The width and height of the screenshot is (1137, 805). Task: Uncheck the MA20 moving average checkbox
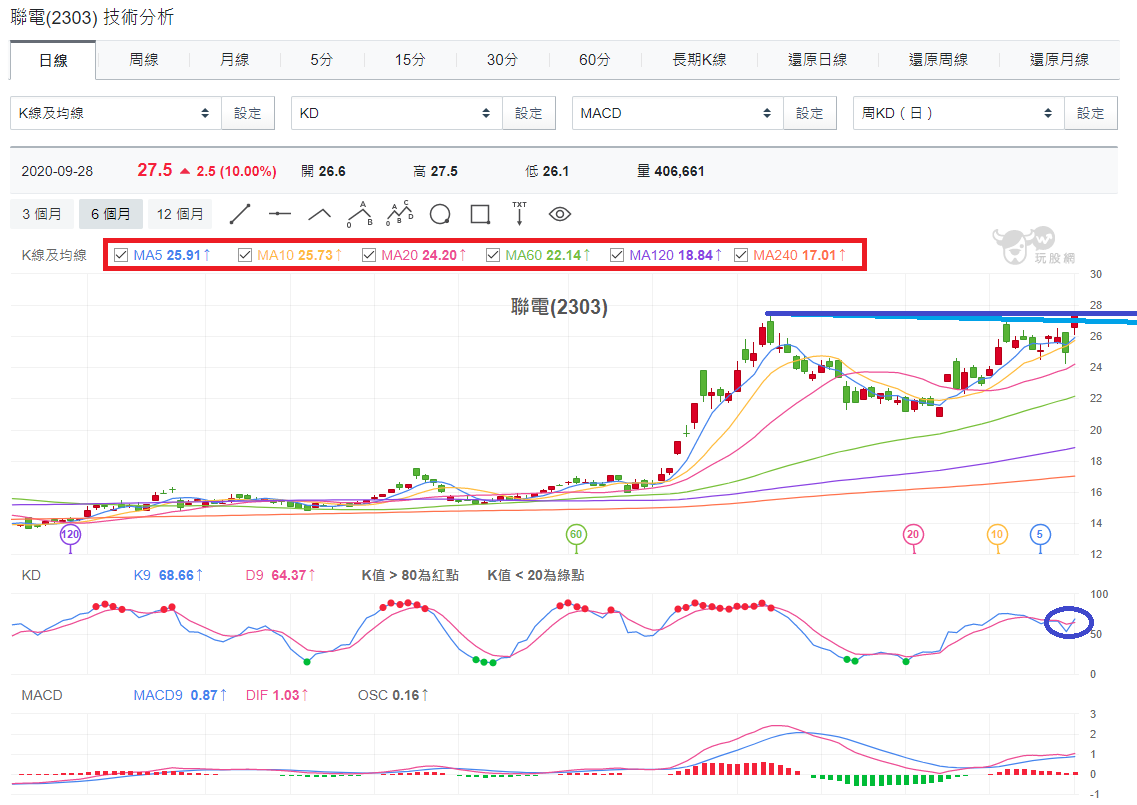369,255
